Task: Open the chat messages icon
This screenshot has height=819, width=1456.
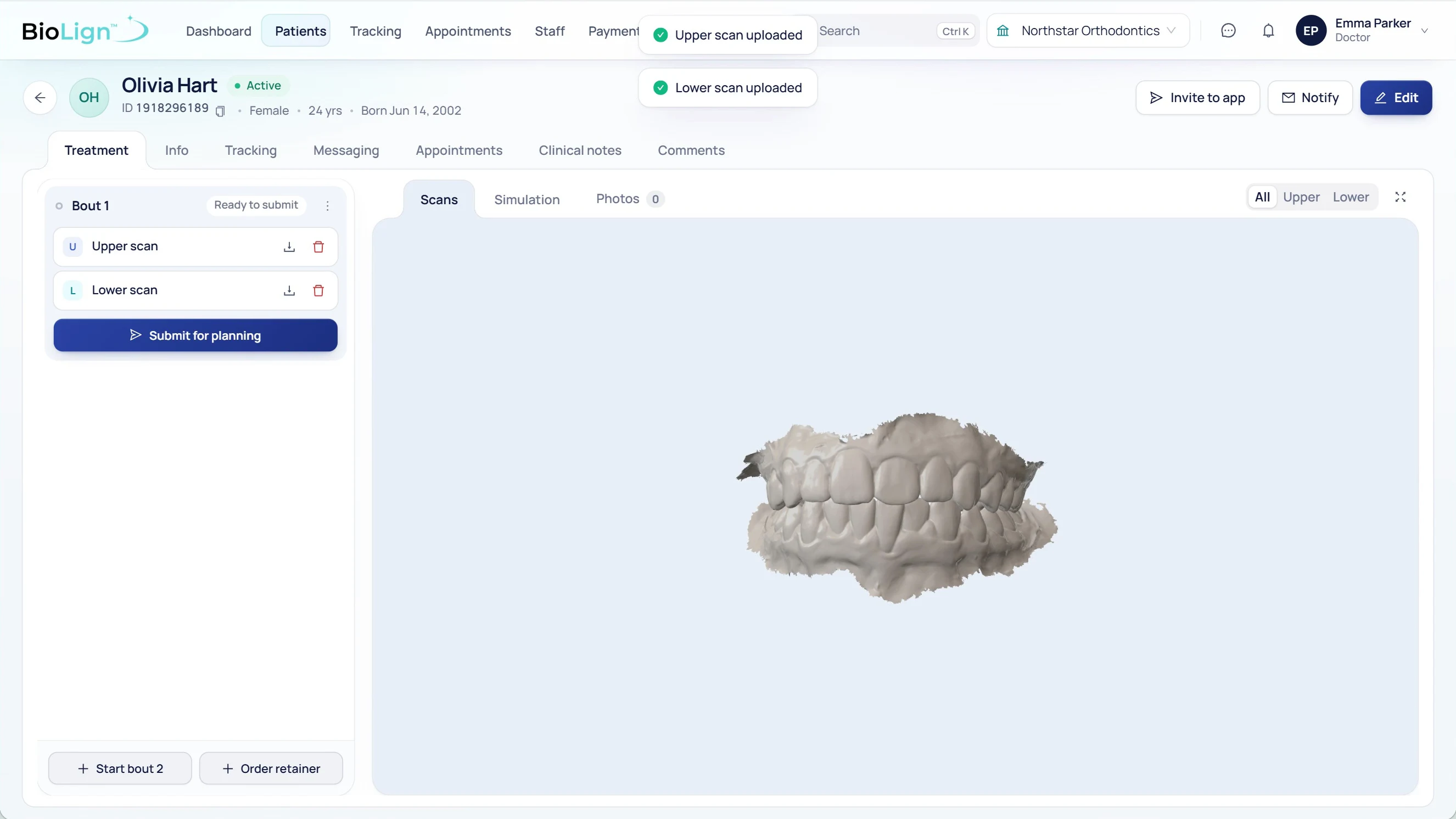Action: [x=1228, y=31]
